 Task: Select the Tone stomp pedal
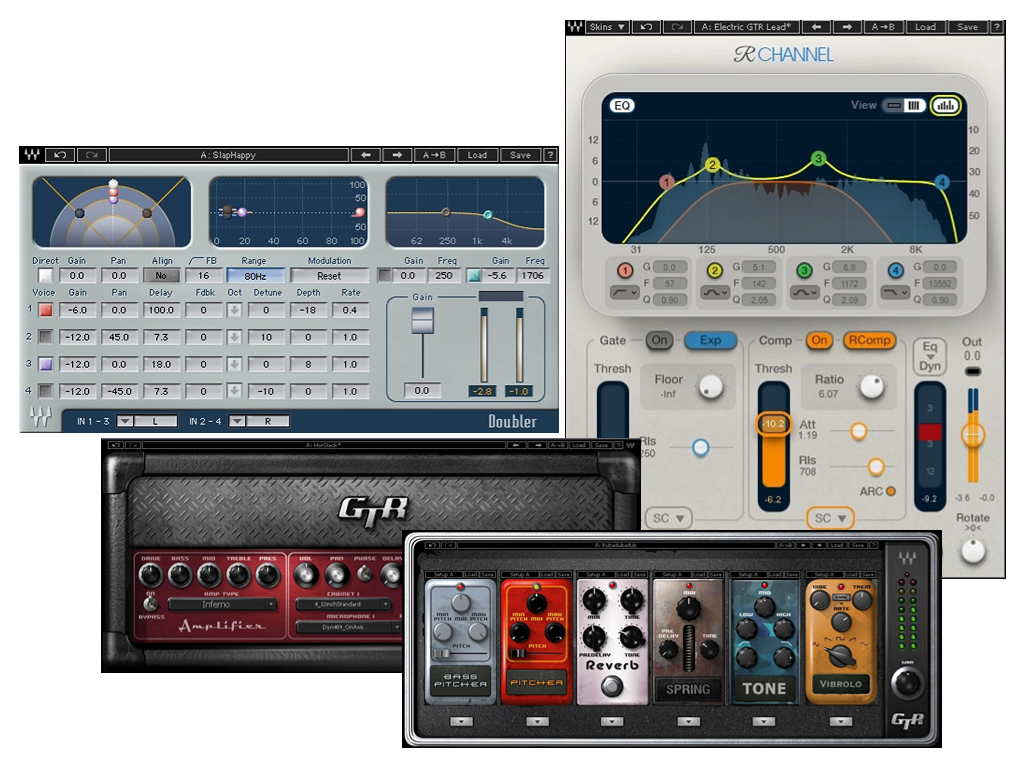764,643
